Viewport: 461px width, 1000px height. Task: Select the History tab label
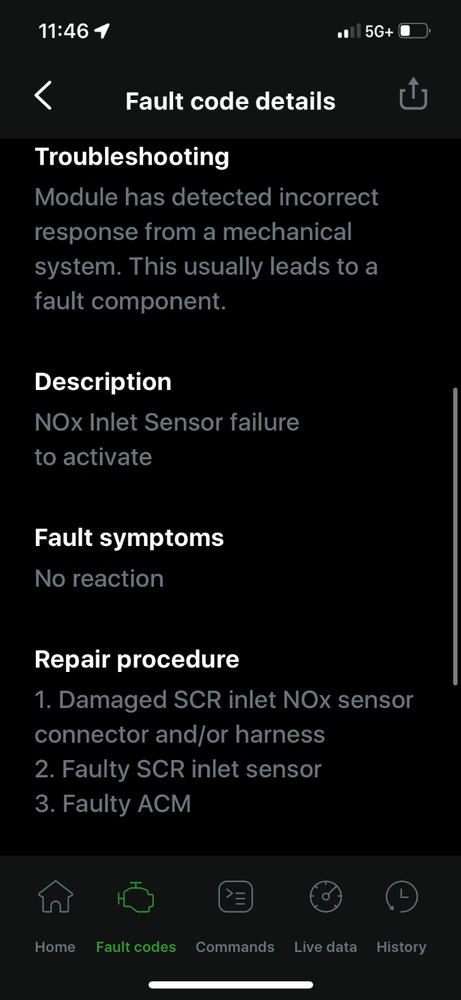click(401, 947)
